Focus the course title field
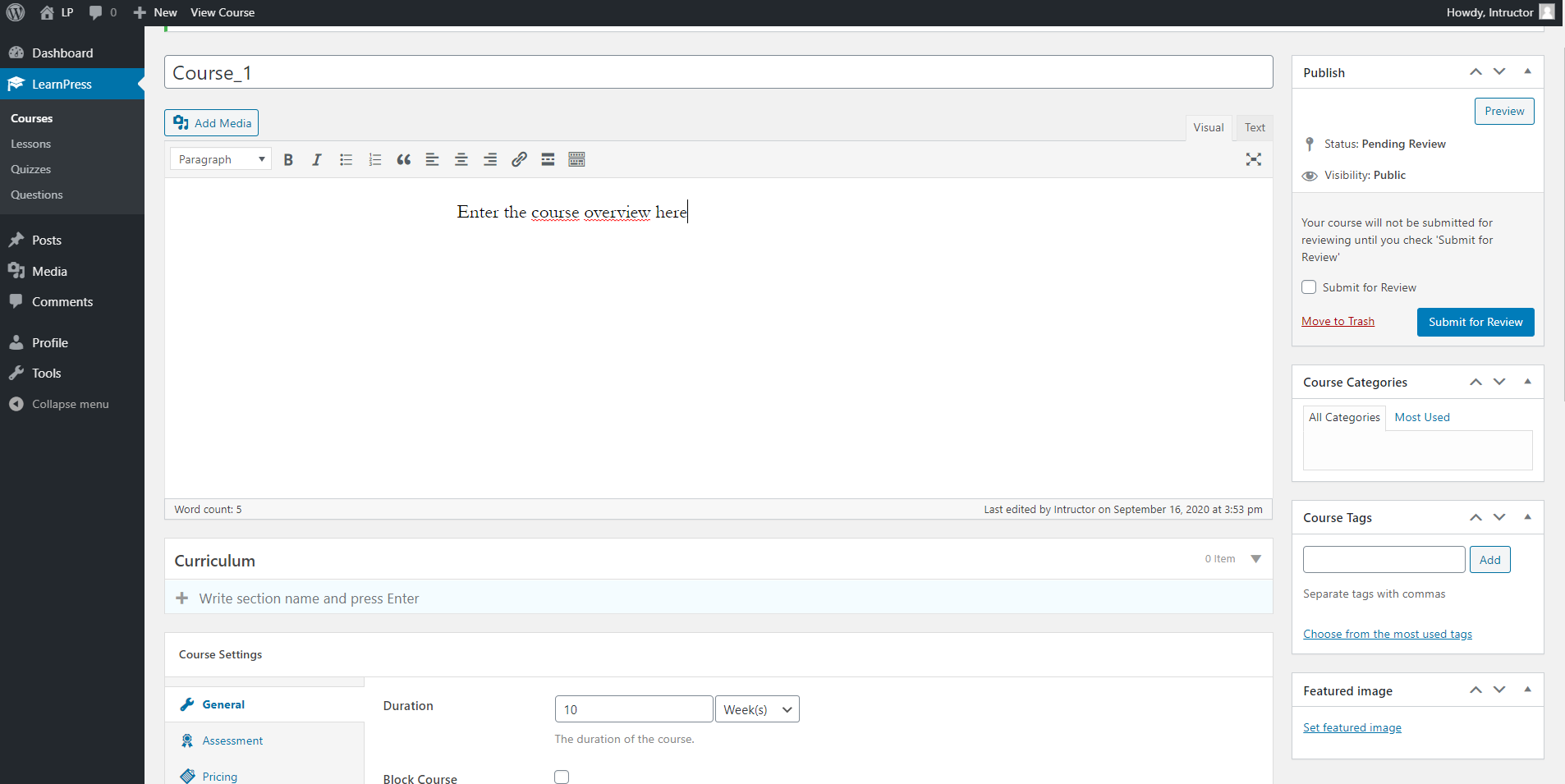Screen dimensions: 1565x784 coord(718,72)
